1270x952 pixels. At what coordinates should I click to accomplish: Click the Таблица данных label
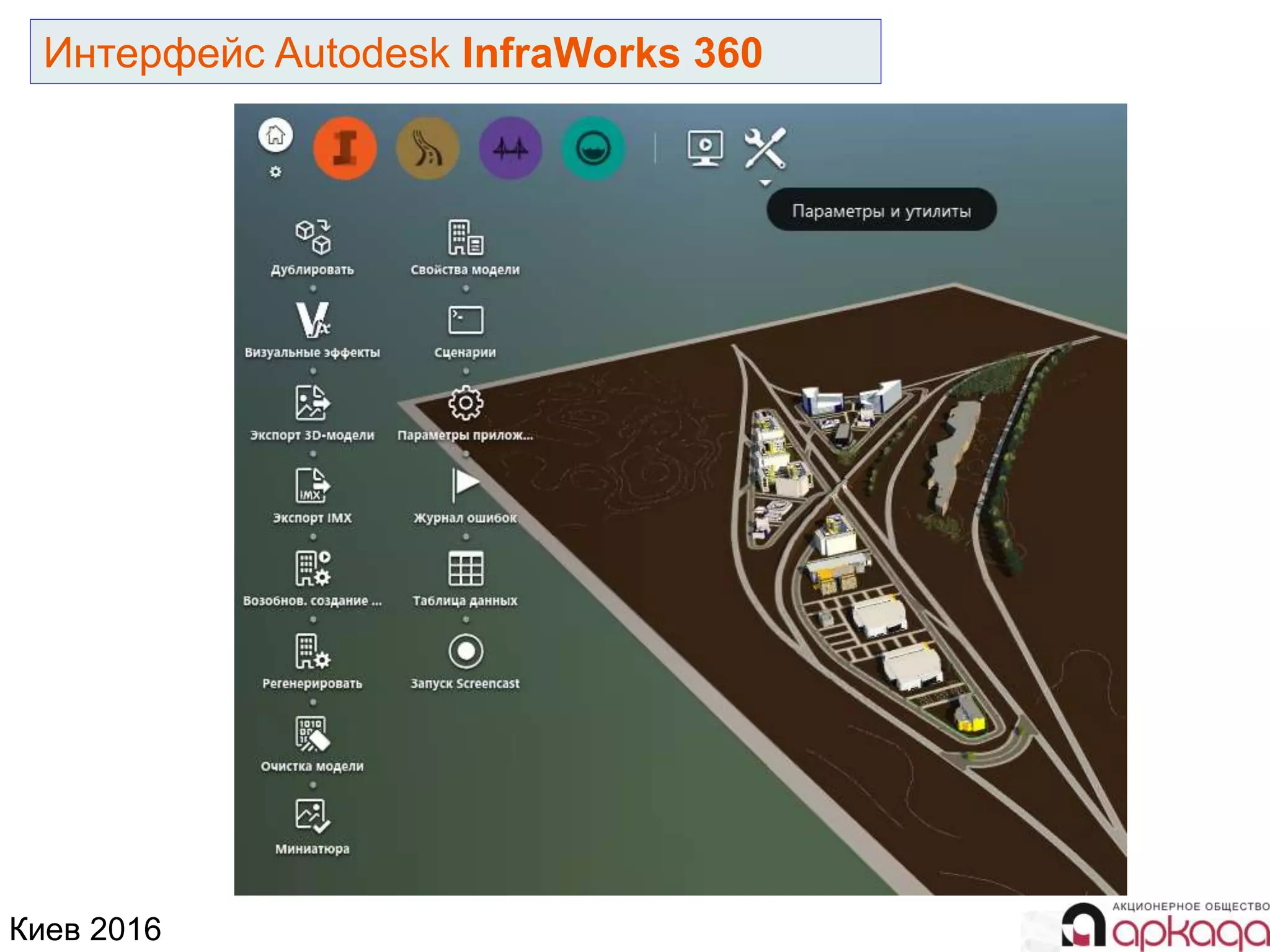point(466,601)
